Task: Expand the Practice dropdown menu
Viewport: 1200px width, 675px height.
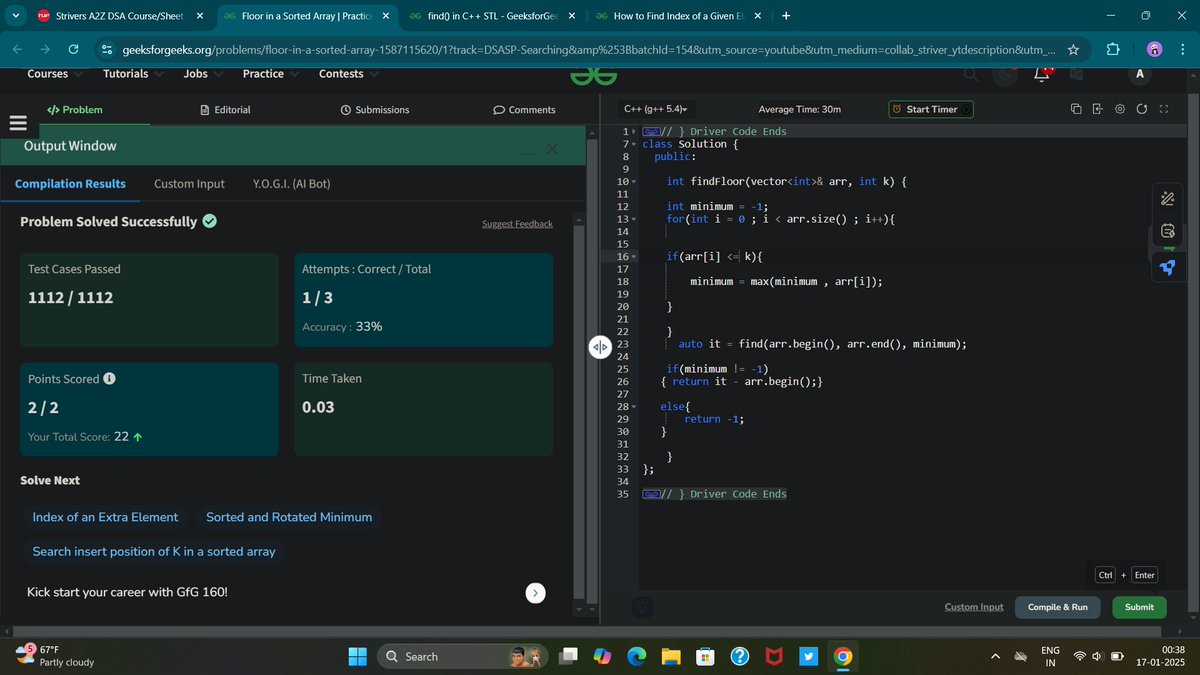Action: coord(270,74)
